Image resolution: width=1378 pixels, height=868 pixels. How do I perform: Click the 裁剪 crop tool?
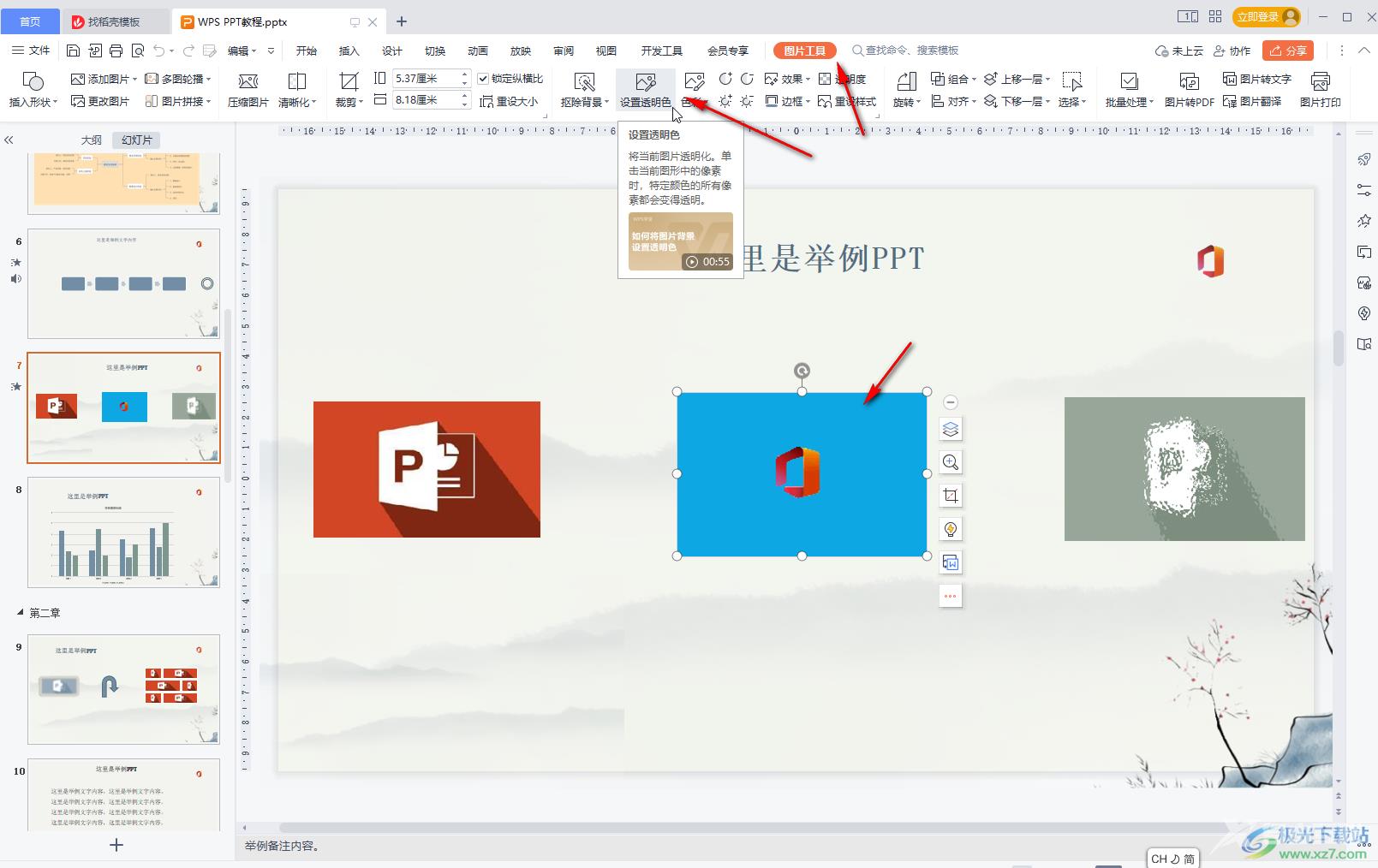(349, 90)
